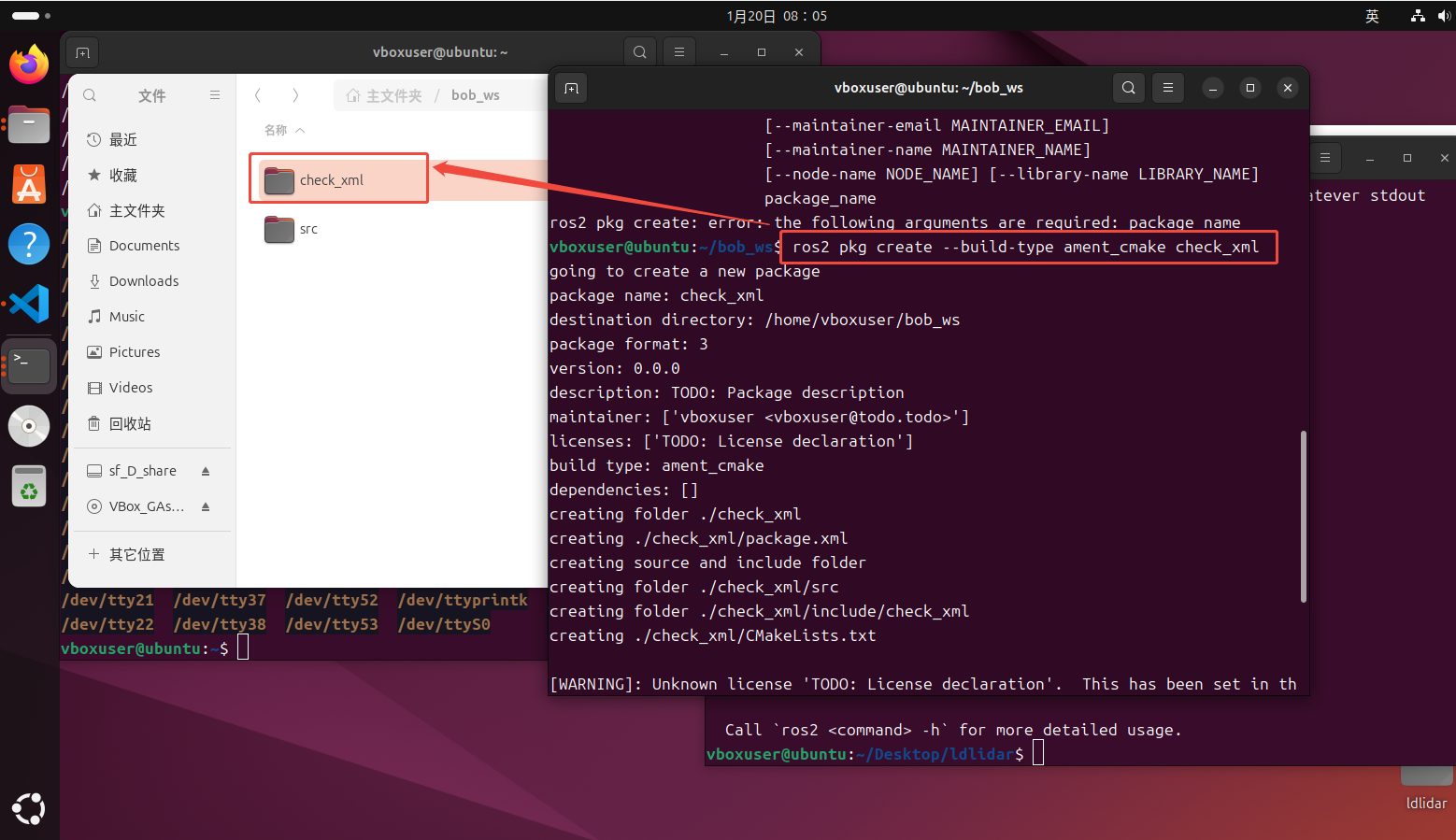
Task: Eject the sf_D_share drive
Action: (x=206, y=471)
